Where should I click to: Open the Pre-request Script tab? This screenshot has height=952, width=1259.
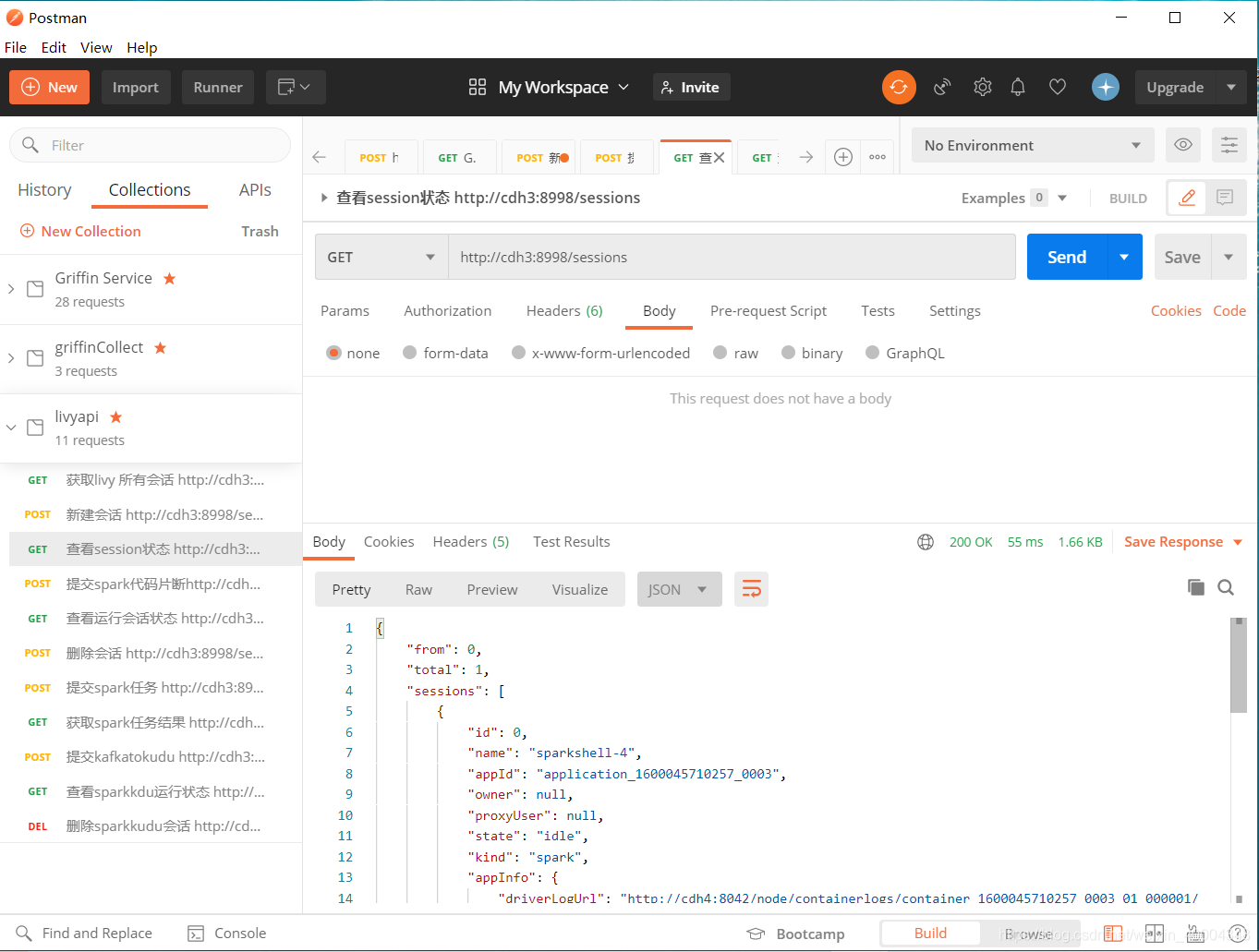pyautogui.click(x=769, y=310)
